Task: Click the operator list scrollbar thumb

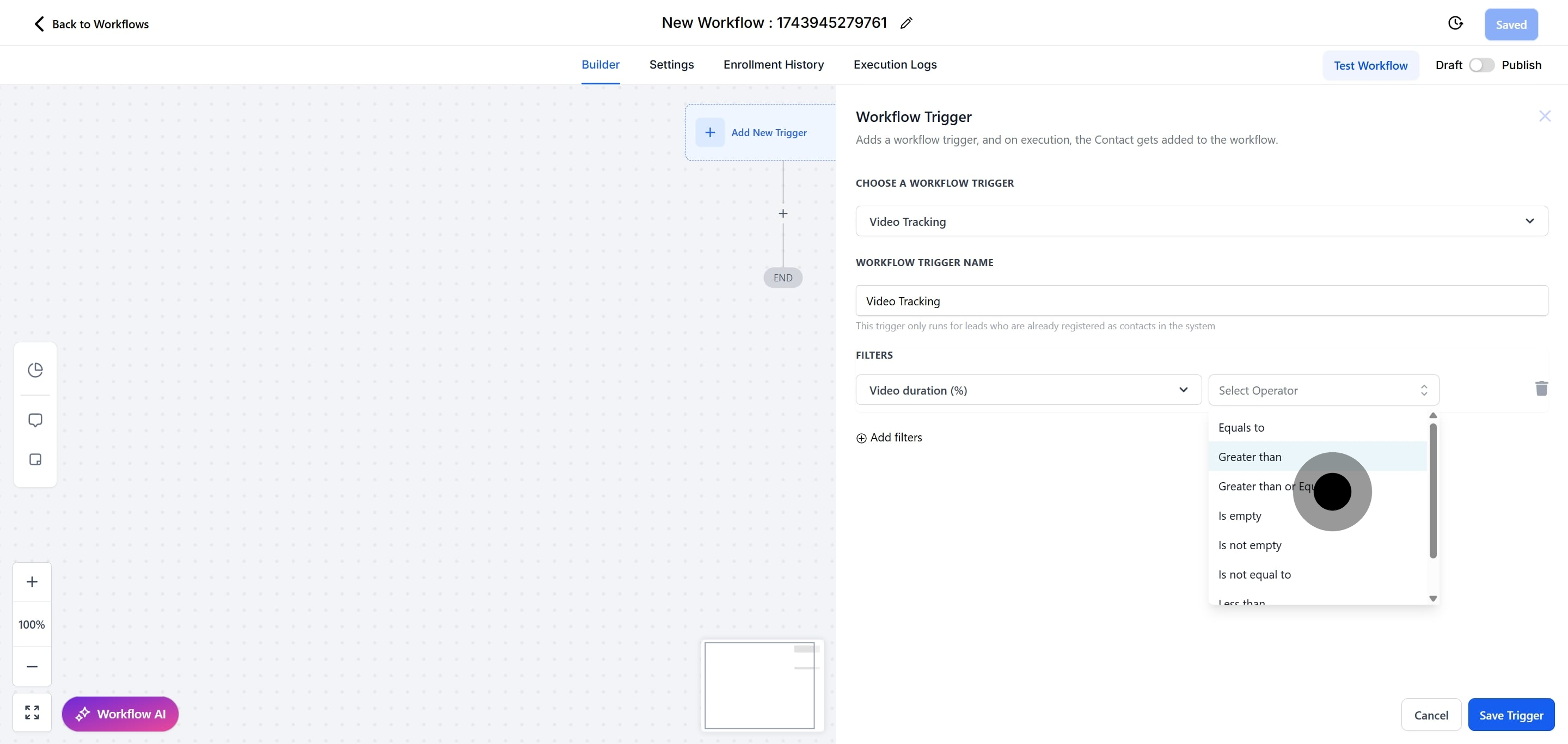Action: (x=1433, y=490)
